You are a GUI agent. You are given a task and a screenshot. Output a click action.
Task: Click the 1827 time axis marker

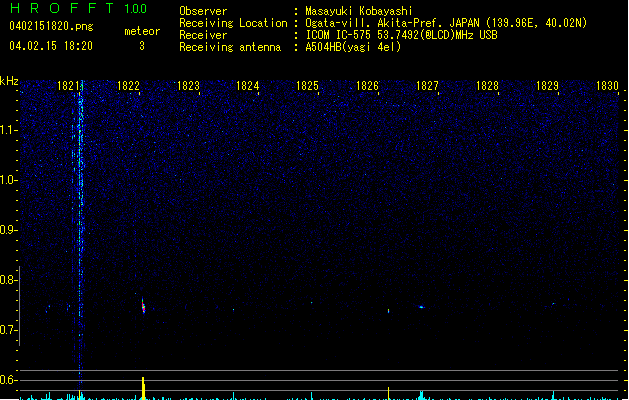click(x=427, y=86)
